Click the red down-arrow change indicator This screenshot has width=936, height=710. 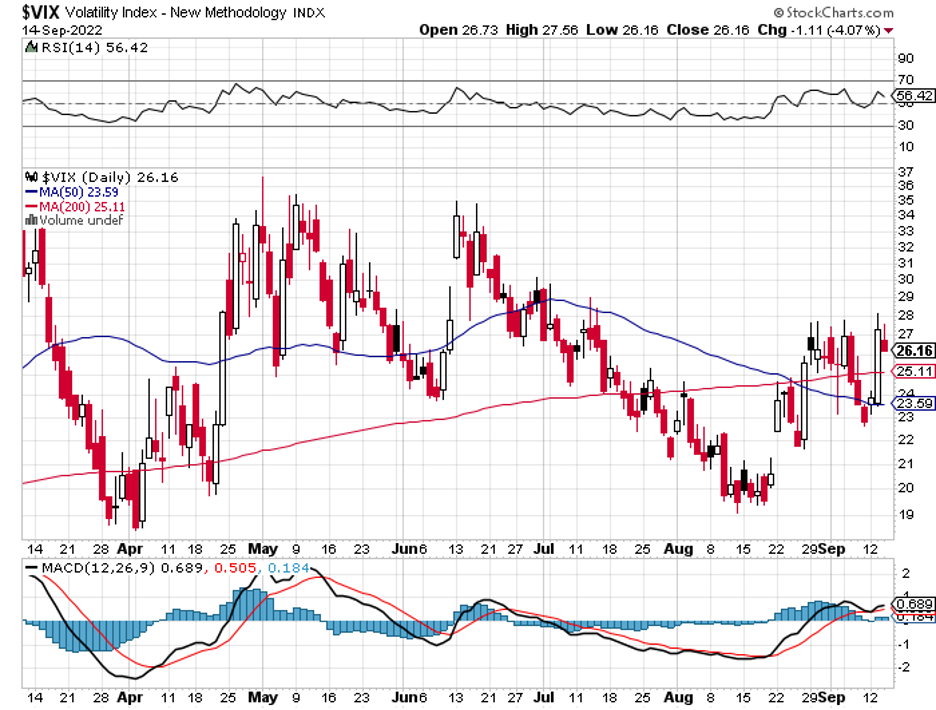[x=889, y=30]
